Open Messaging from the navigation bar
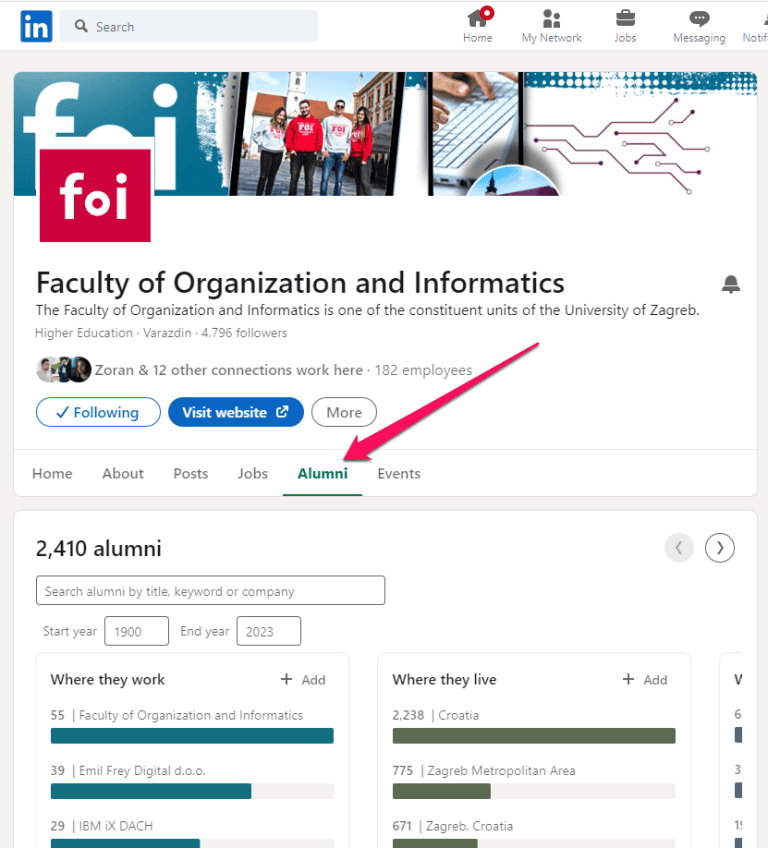Image resolution: width=768 pixels, height=848 pixels. coord(698,20)
